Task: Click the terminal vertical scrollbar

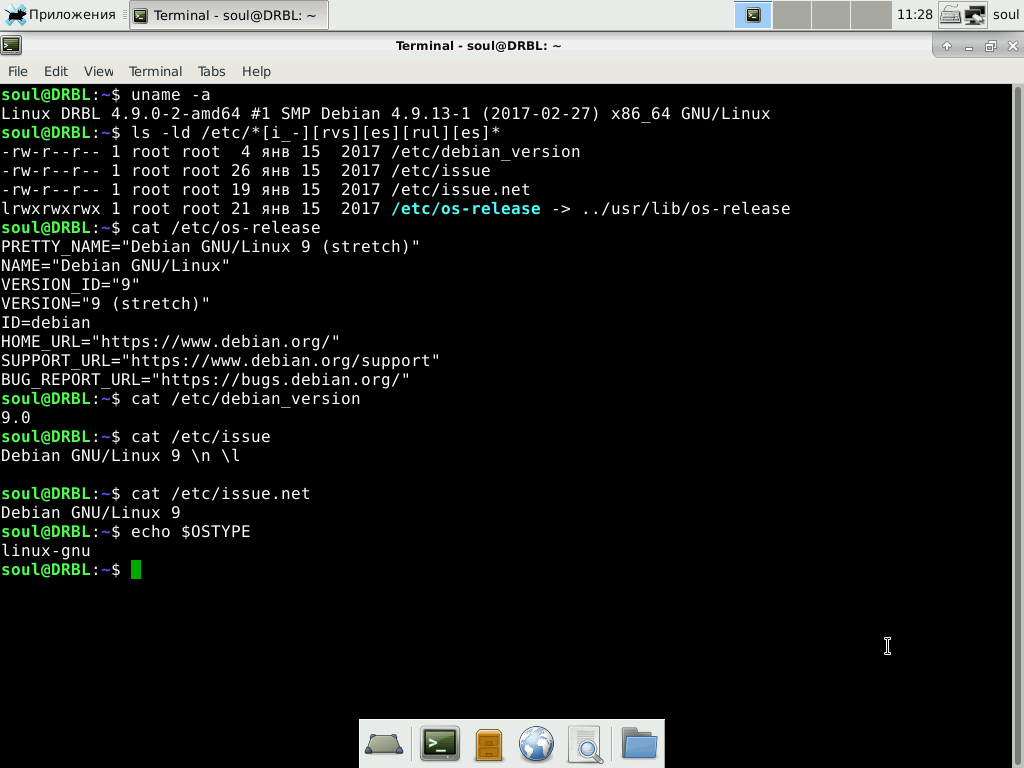Action: [x=1017, y=425]
